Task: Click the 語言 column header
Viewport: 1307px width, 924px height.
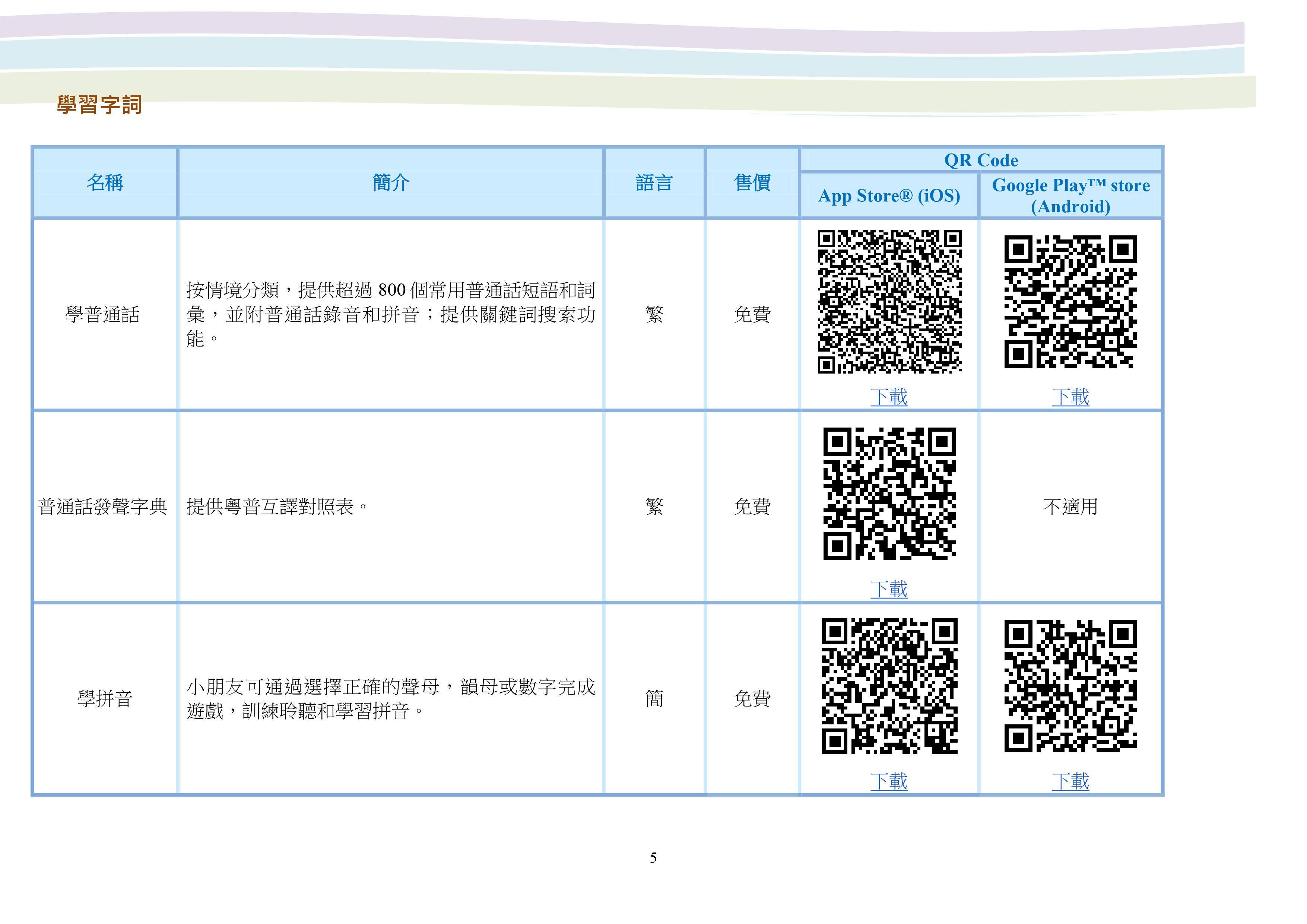Action: [654, 183]
